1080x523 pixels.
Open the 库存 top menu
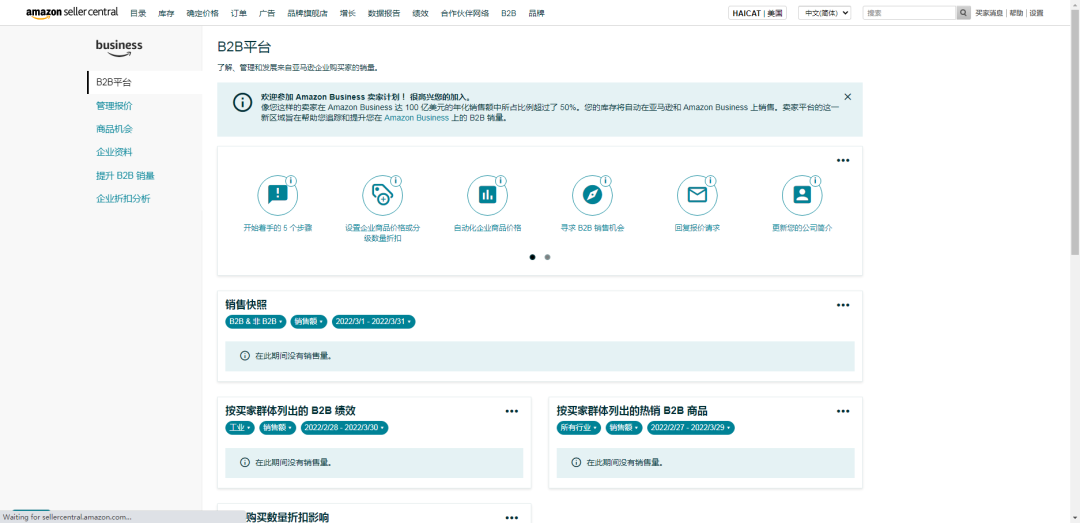(x=166, y=13)
